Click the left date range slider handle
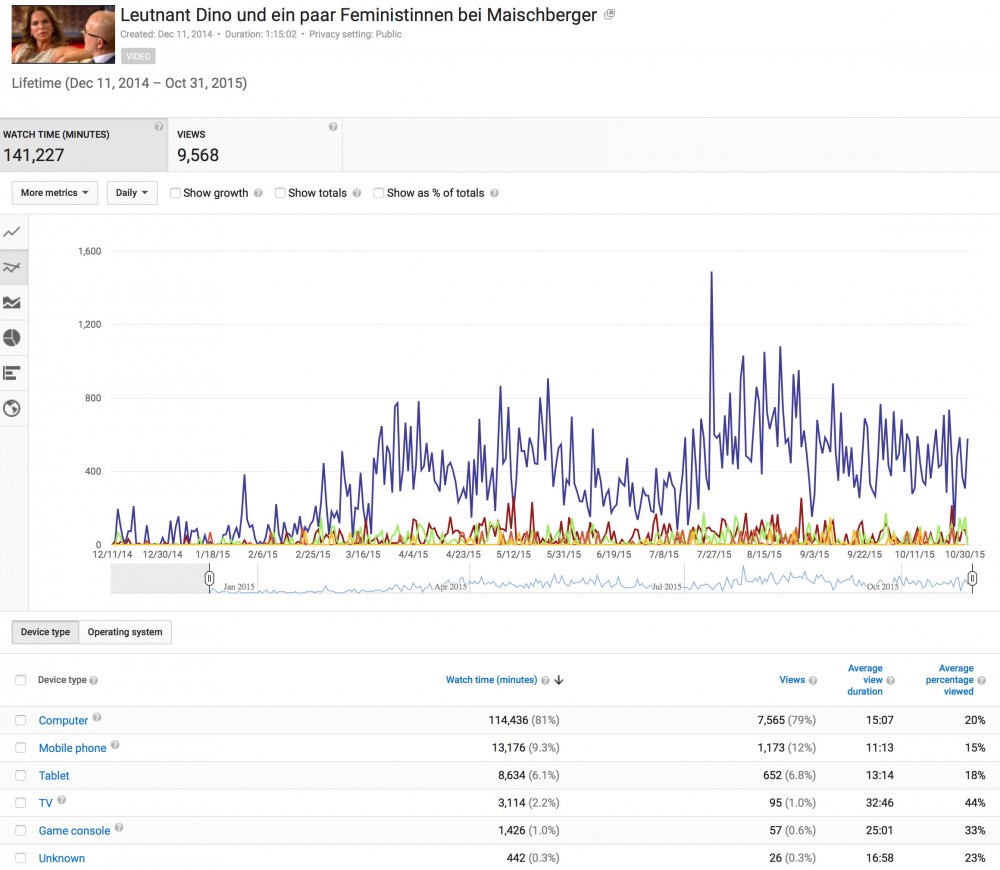Screen dimensions: 1000x870 209,578
